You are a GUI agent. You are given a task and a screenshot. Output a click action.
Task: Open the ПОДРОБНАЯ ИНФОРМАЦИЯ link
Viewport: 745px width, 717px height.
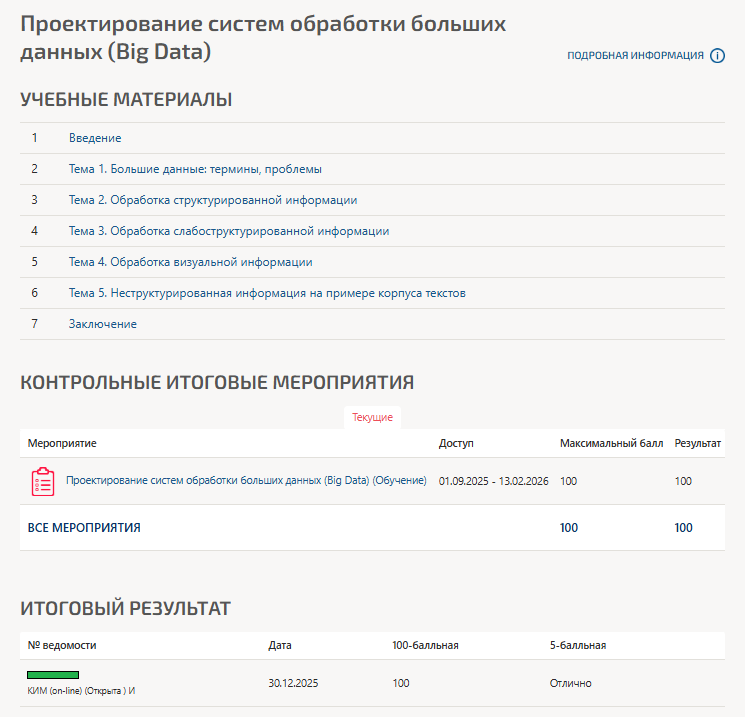tap(635, 56)
